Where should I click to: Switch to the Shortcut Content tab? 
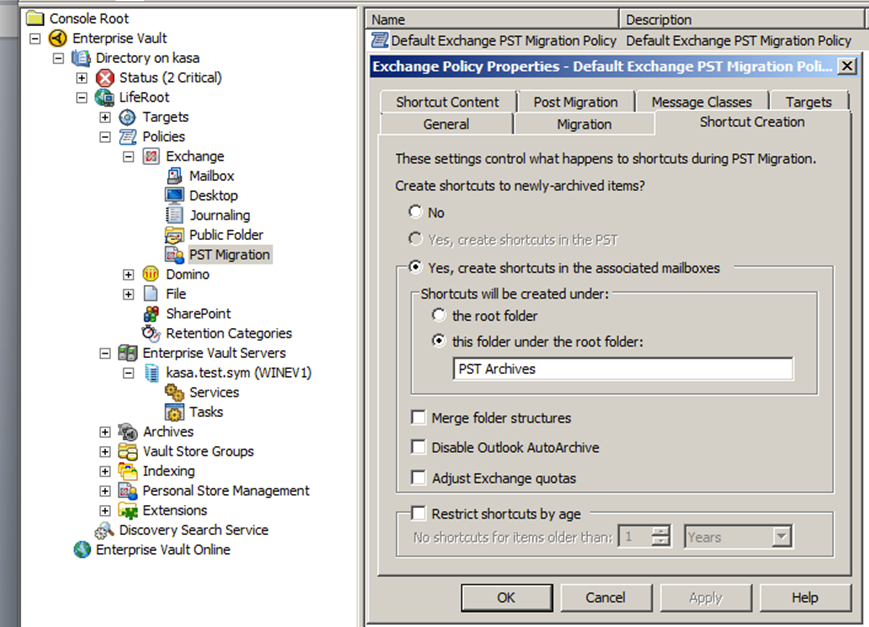coord(447,102)
